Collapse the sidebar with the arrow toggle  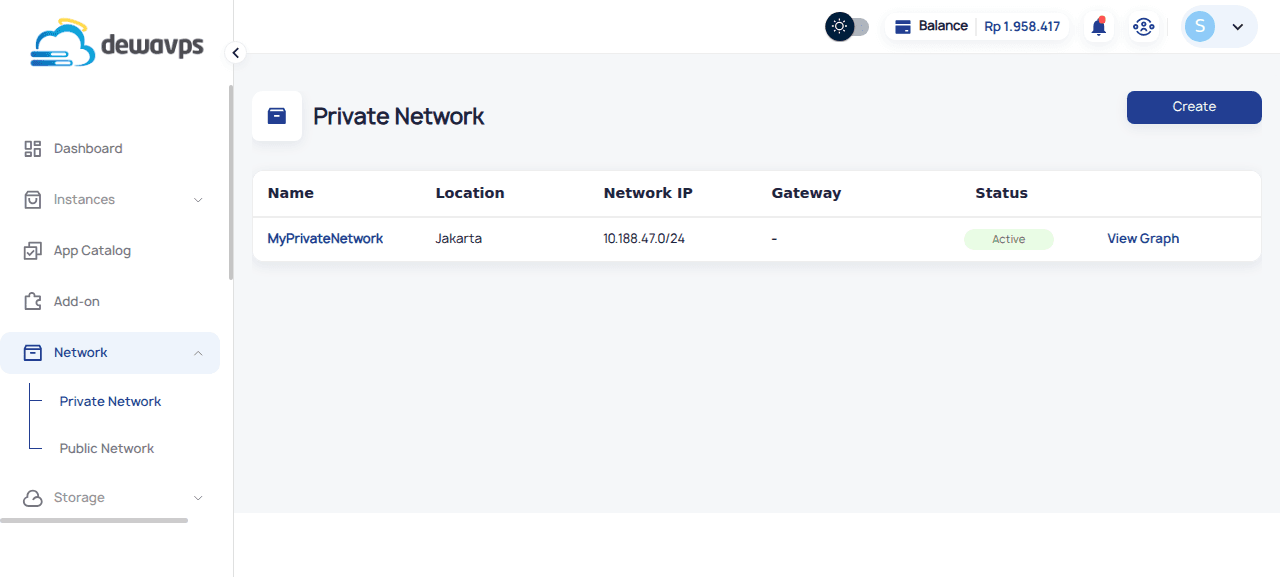click(235, 52)
